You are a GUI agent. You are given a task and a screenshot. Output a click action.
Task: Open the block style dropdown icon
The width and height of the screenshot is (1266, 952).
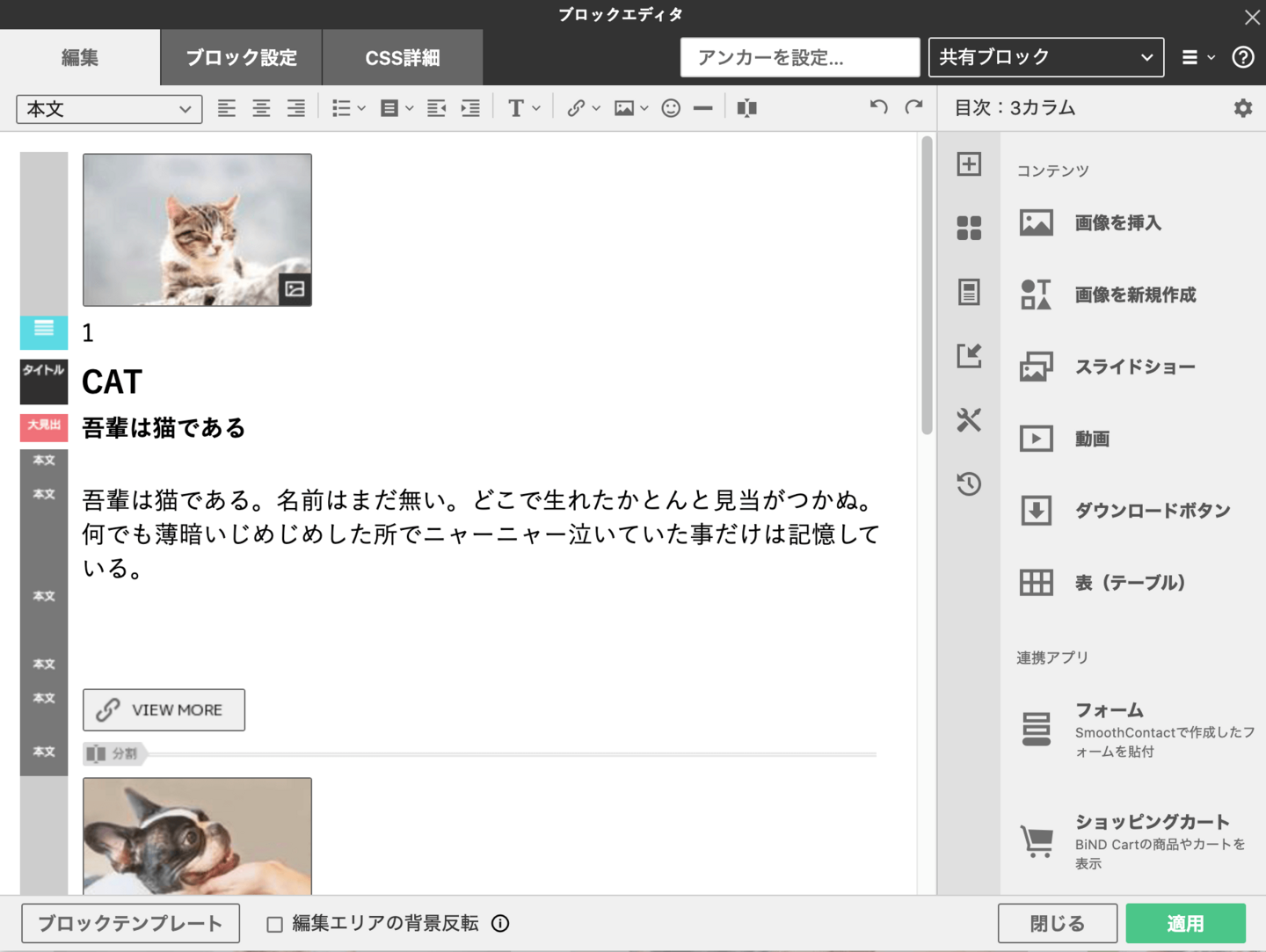click(x=397, y=108)
